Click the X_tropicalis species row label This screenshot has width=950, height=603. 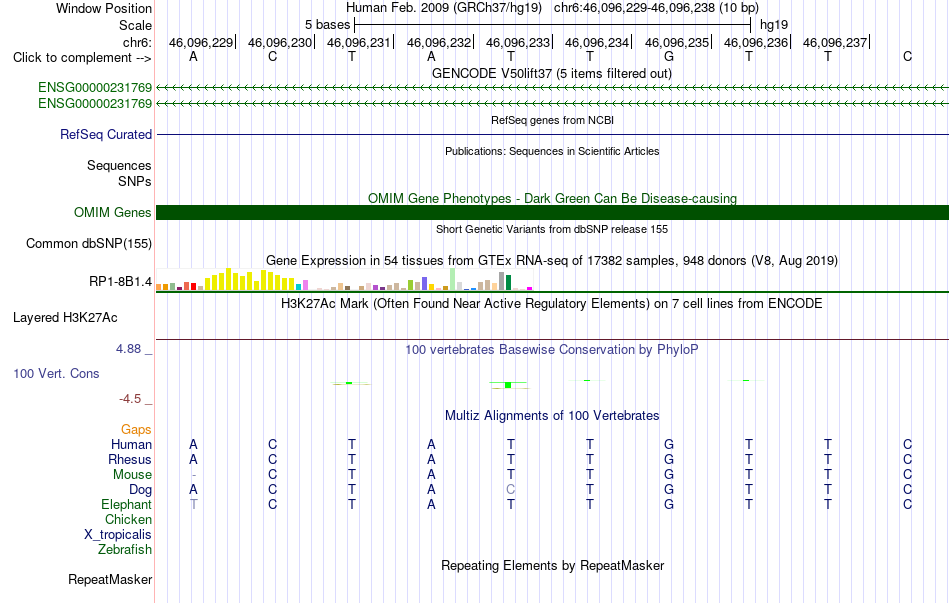tap(118, 535)
